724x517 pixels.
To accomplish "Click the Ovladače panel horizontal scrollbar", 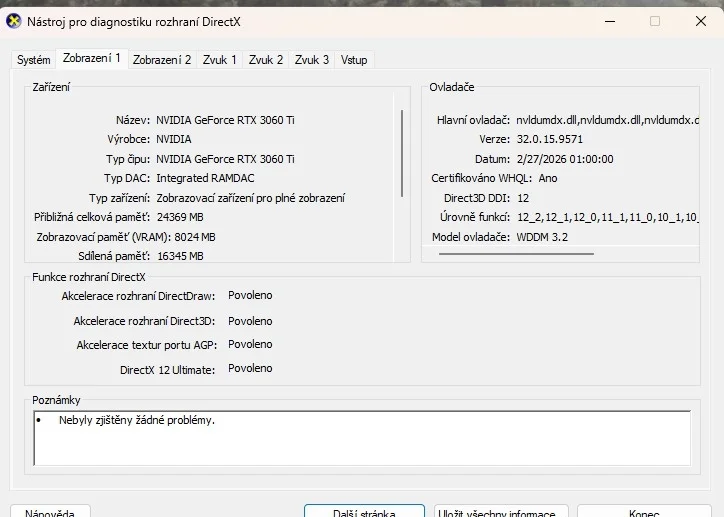I will [x=516, y=254].
